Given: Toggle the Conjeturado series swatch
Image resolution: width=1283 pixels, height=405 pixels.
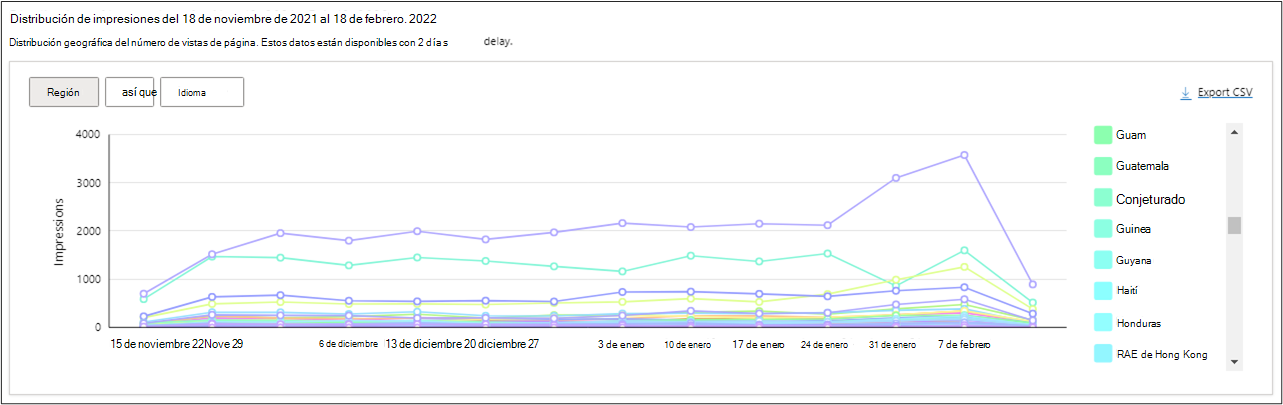Looking at the screenshot, I should tap(1104, 198).
